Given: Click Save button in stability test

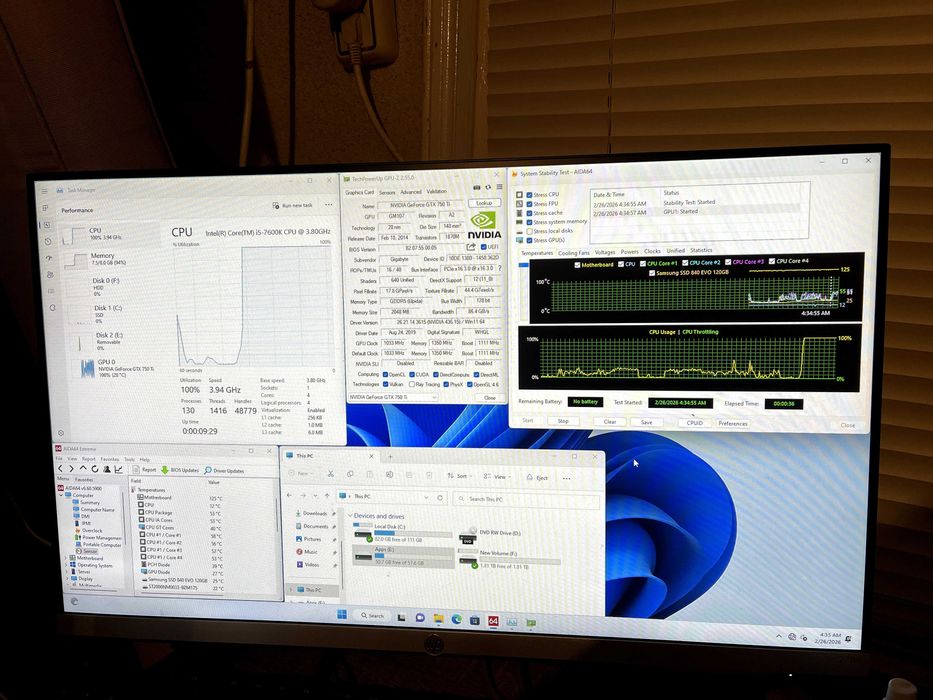Looking at the screenshot, I should [647, 422].
